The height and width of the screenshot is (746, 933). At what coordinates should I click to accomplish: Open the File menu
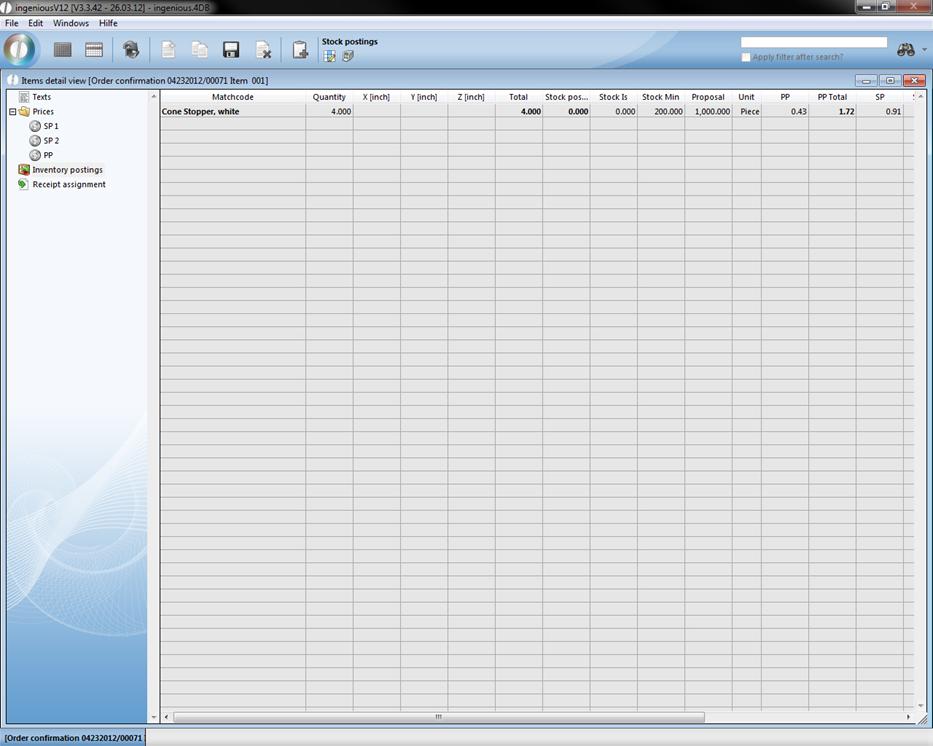12,23
